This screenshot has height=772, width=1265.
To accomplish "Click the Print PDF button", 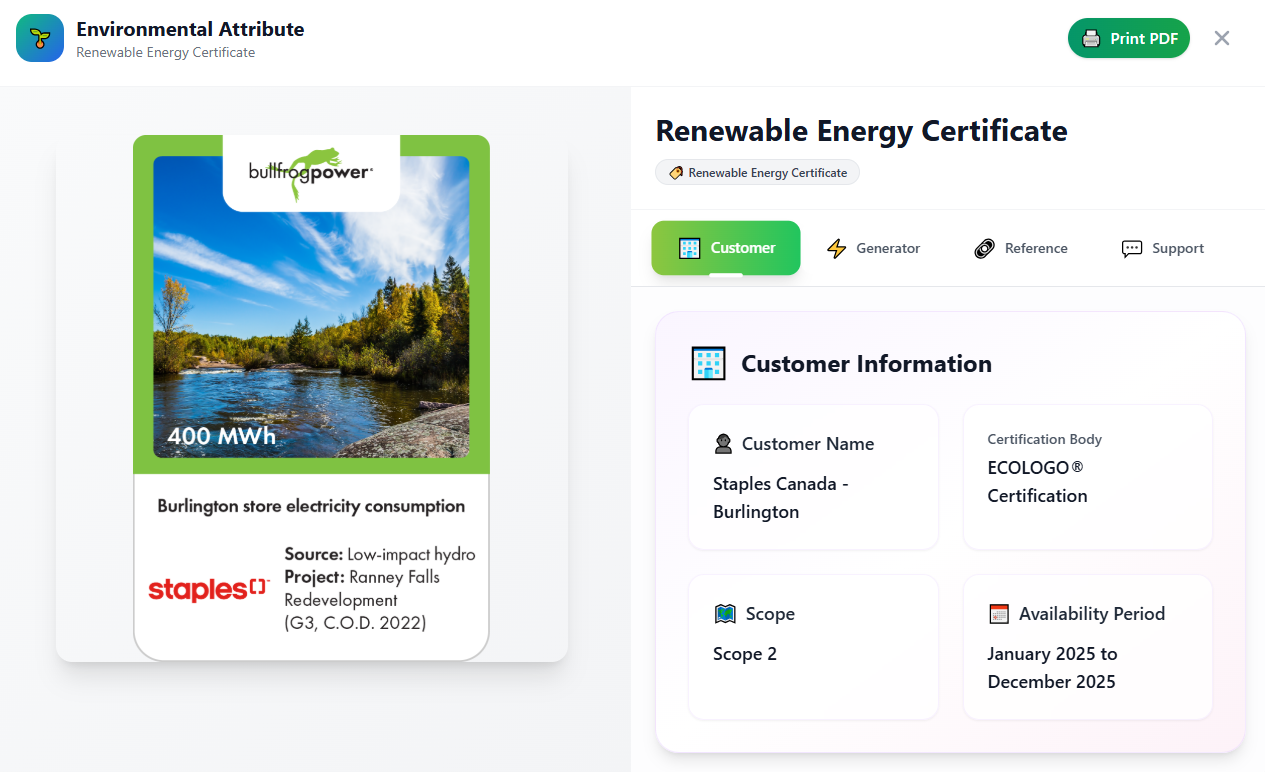I will (1128, 38).
